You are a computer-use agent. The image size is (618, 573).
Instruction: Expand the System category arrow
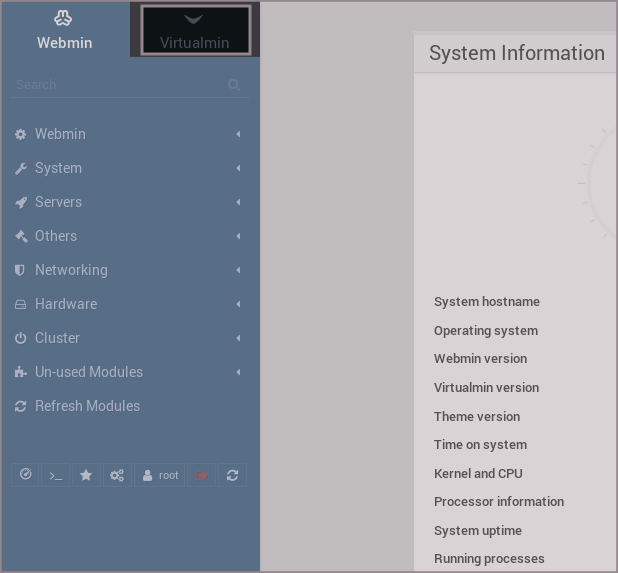tap(238, 168)
